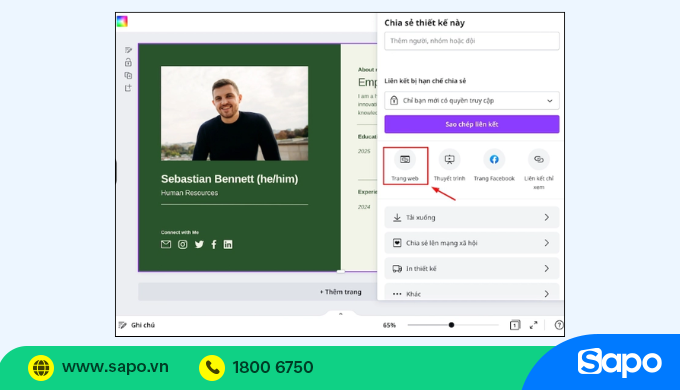
Task: Open the help question mark icon
Action: click(559, 325)
